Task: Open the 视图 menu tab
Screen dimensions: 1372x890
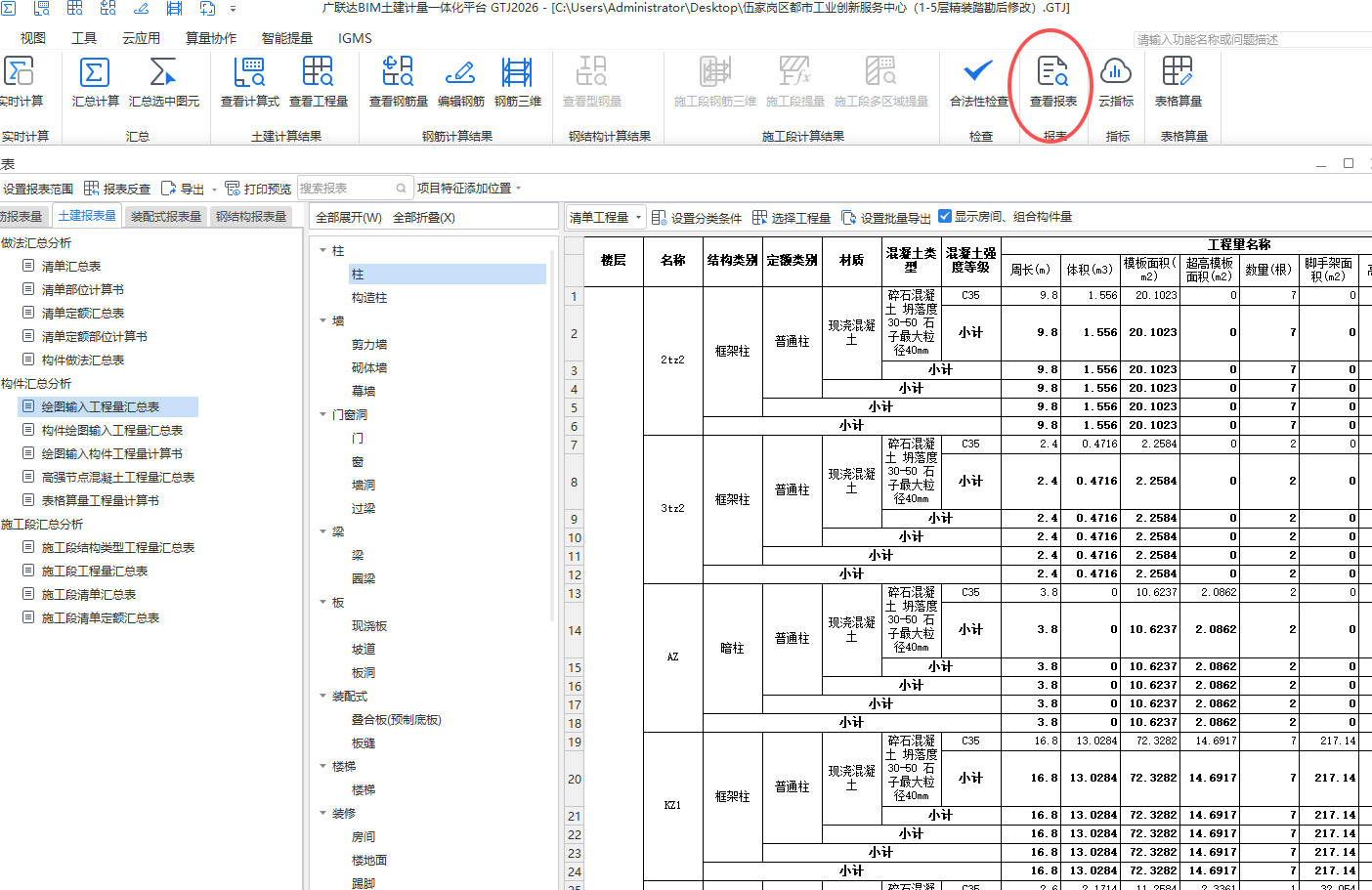Action: point(33,38)
